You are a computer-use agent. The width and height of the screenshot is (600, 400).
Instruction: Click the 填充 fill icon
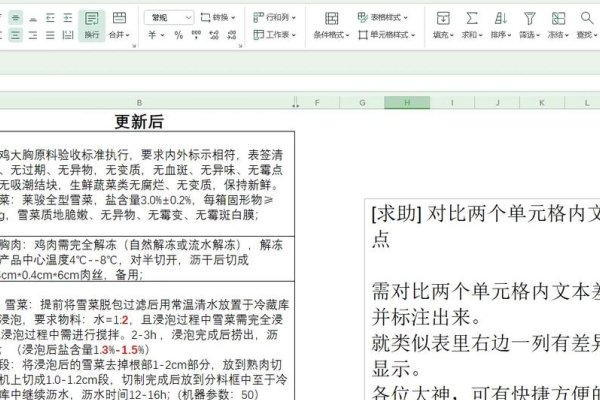(x=443, y=18)
